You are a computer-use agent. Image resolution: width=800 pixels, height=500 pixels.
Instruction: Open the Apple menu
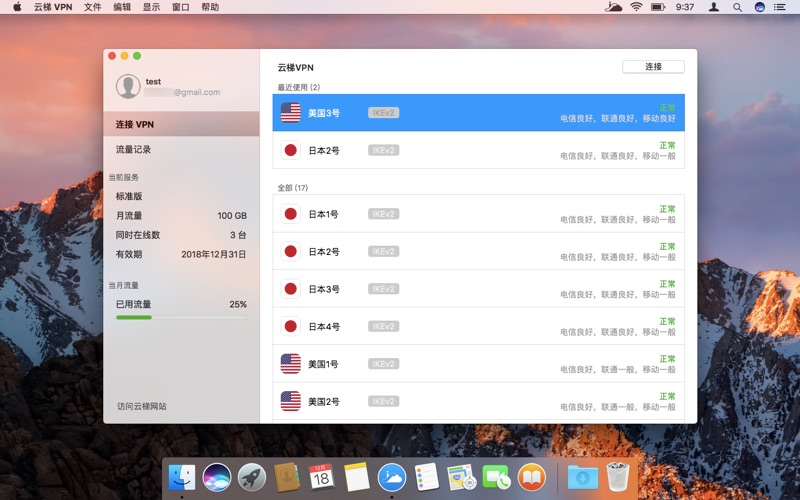point(17,7)
